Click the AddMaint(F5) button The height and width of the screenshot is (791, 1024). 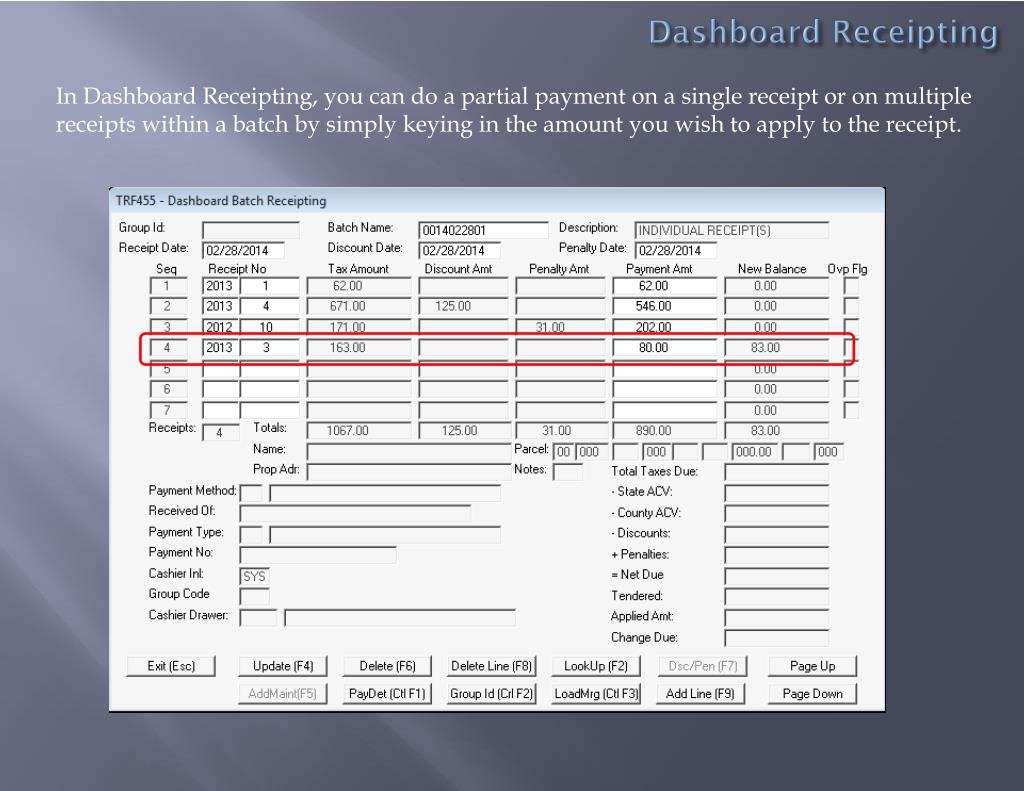pos(283,694)
